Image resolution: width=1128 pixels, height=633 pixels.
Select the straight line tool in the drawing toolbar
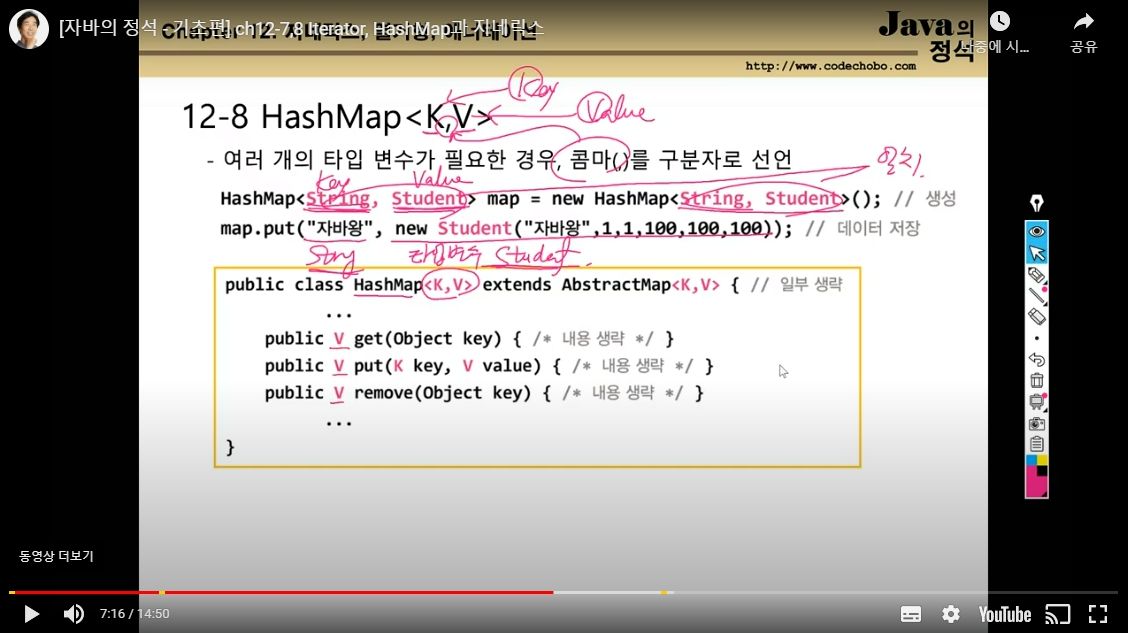[1037, 295]
